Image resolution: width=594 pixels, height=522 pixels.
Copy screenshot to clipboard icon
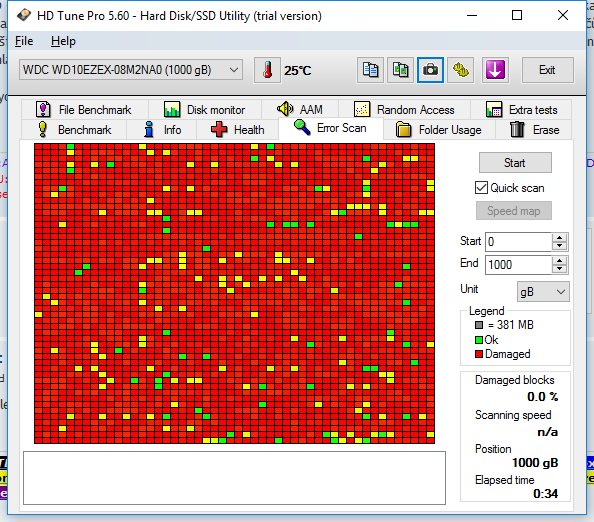[400, 70]
